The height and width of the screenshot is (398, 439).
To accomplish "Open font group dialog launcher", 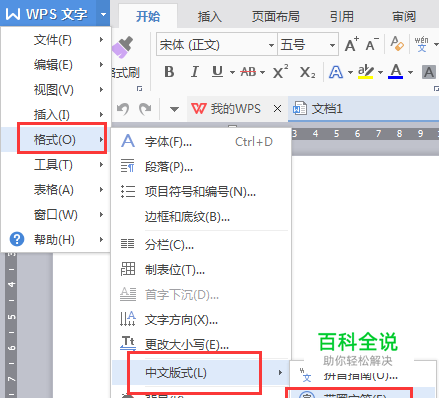I will tap(436, 88).
